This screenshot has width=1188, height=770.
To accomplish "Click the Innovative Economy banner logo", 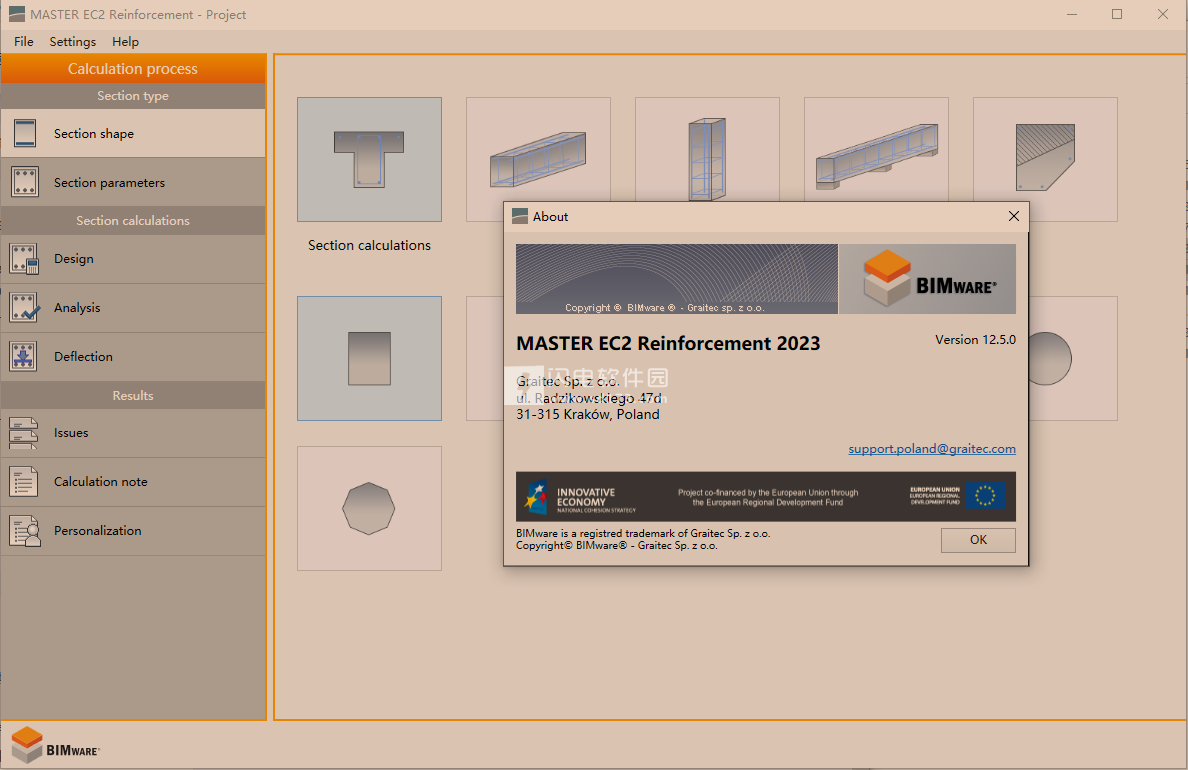I will 581,497.
